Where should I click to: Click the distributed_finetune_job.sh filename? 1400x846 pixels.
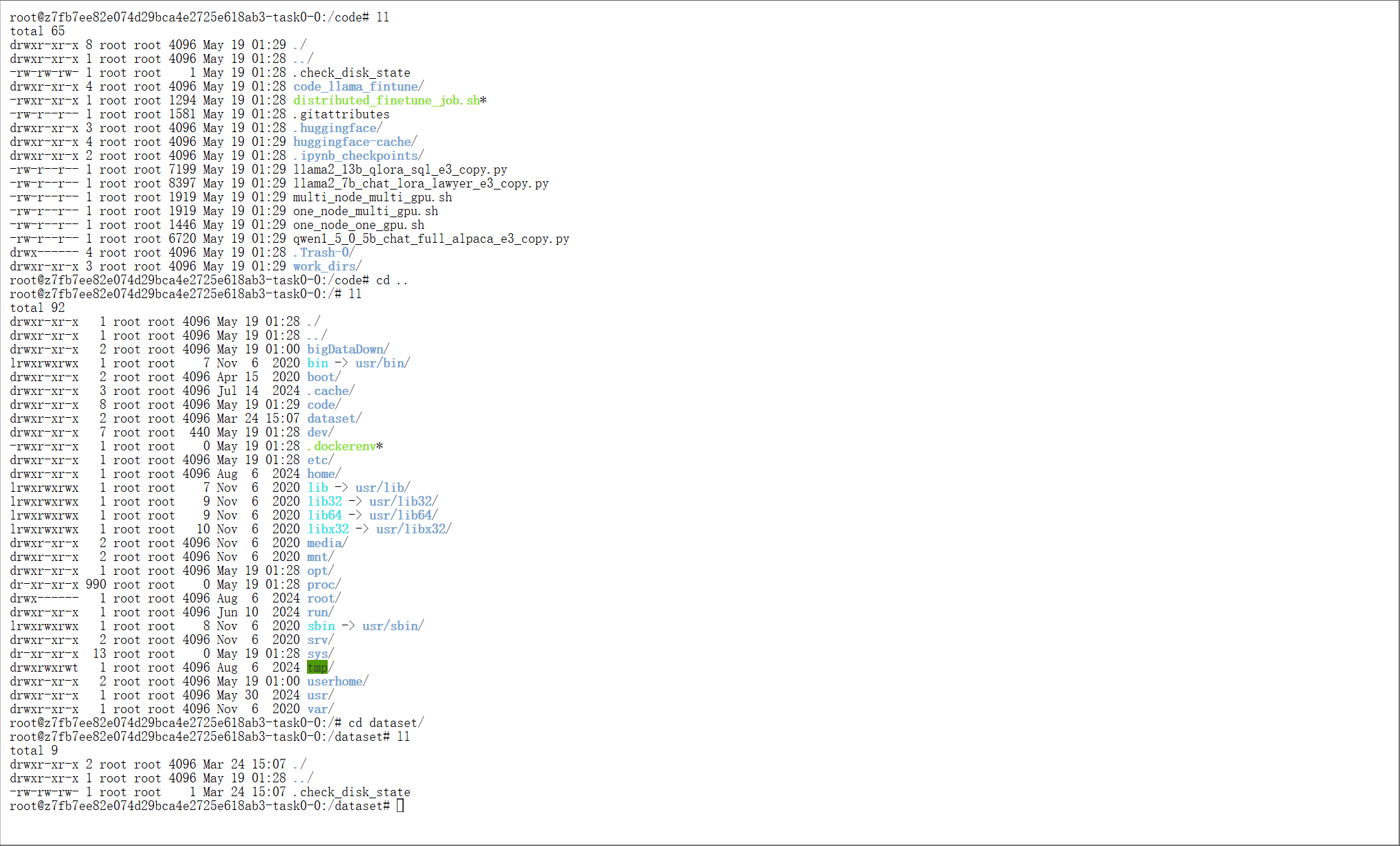(x=386, y=100)
